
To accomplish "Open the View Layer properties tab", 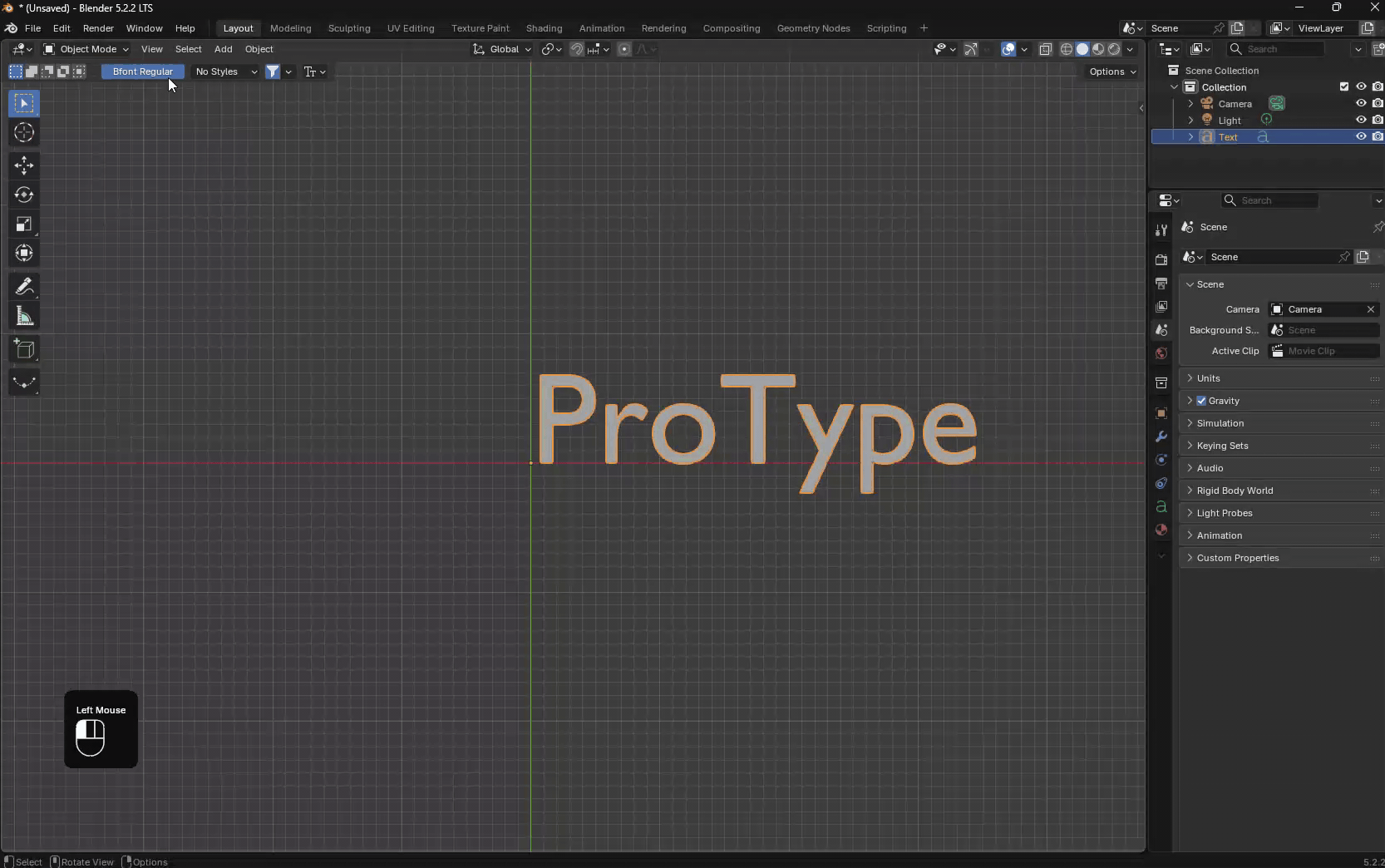I will pyautogui.click(x=1161, y=307).
